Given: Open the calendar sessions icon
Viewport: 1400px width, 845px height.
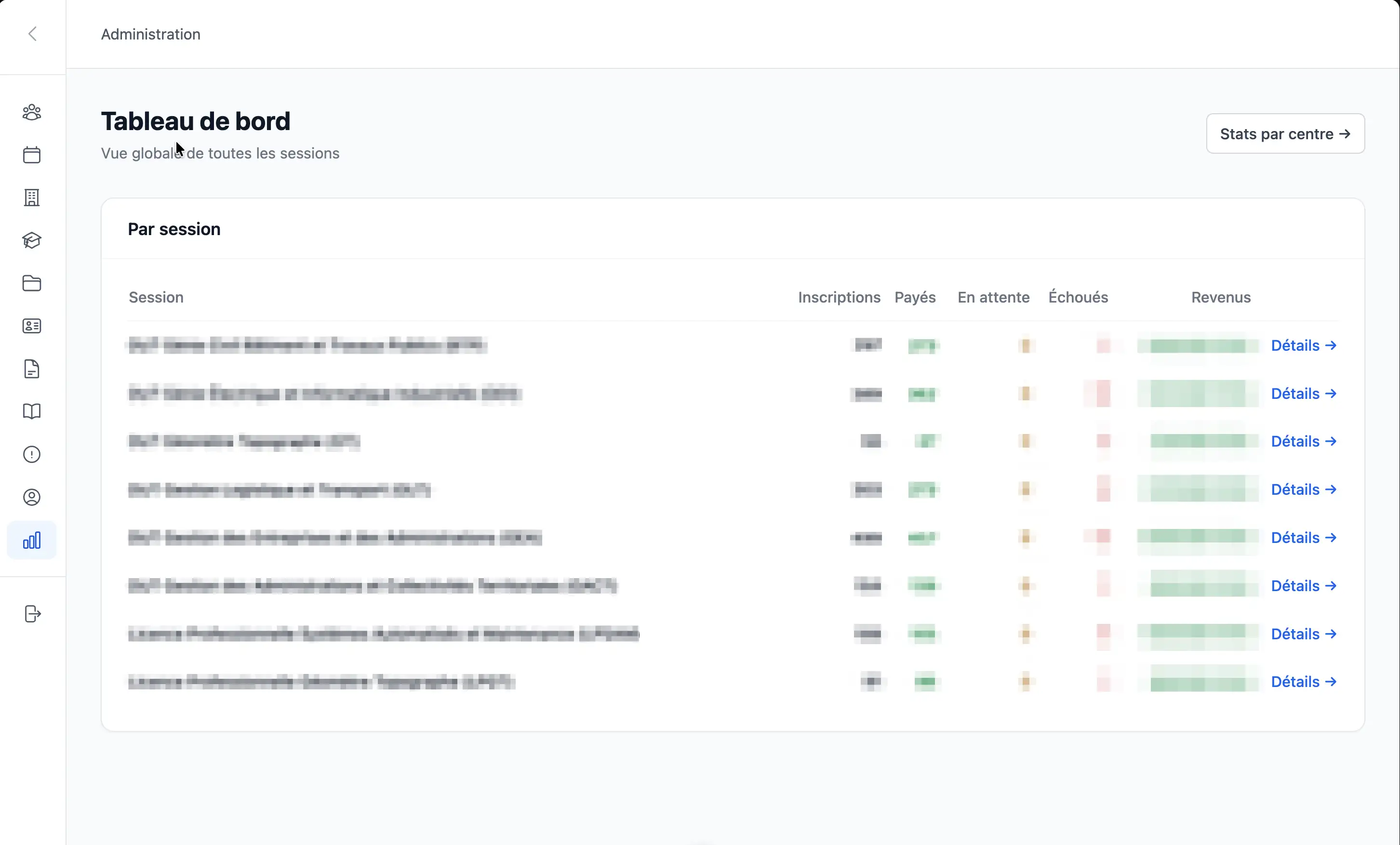Looking at the screenshot, I should pyautogui.click(x=32, y=155).
